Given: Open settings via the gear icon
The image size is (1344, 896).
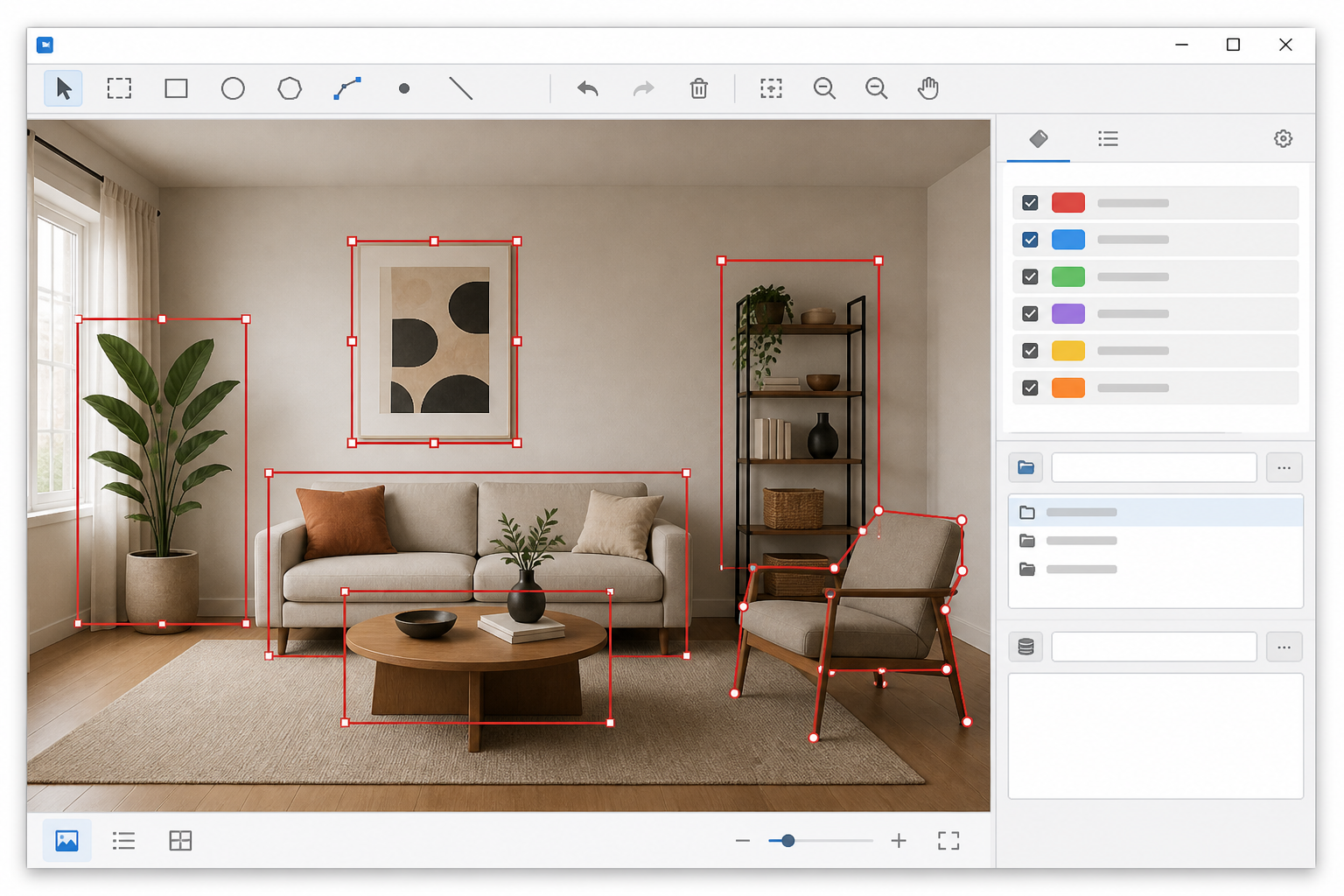Looking at the screenshot, I should tap(1283, 138).
